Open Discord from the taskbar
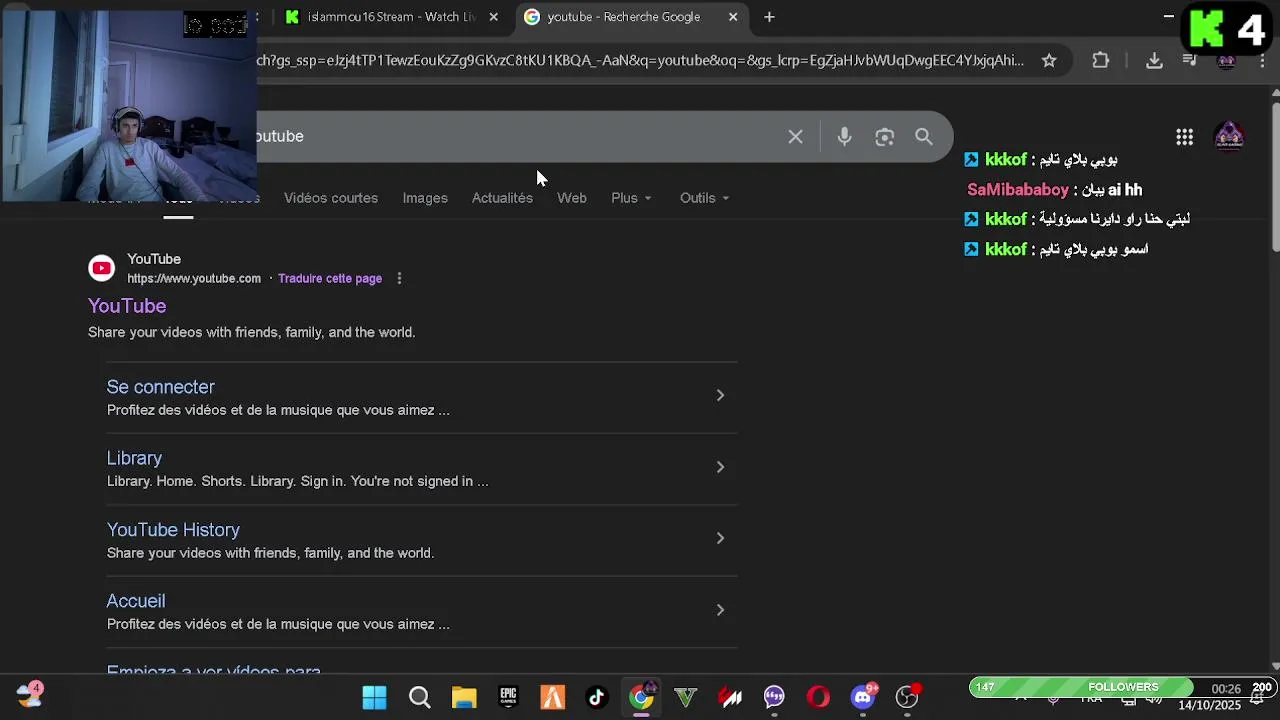Image resolution: width=1280 pixels, height=720 pixels. (x=863, y=697)
